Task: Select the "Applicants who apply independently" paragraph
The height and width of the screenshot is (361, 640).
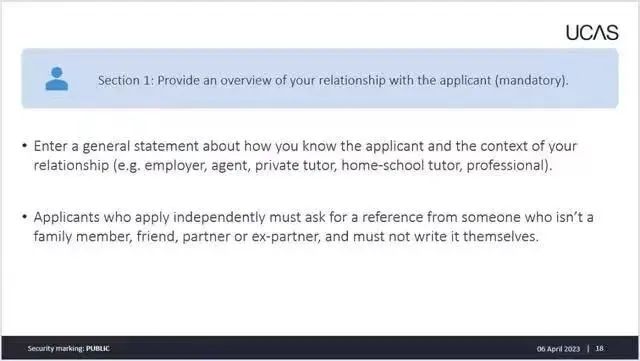Action: tap(313, 227)
